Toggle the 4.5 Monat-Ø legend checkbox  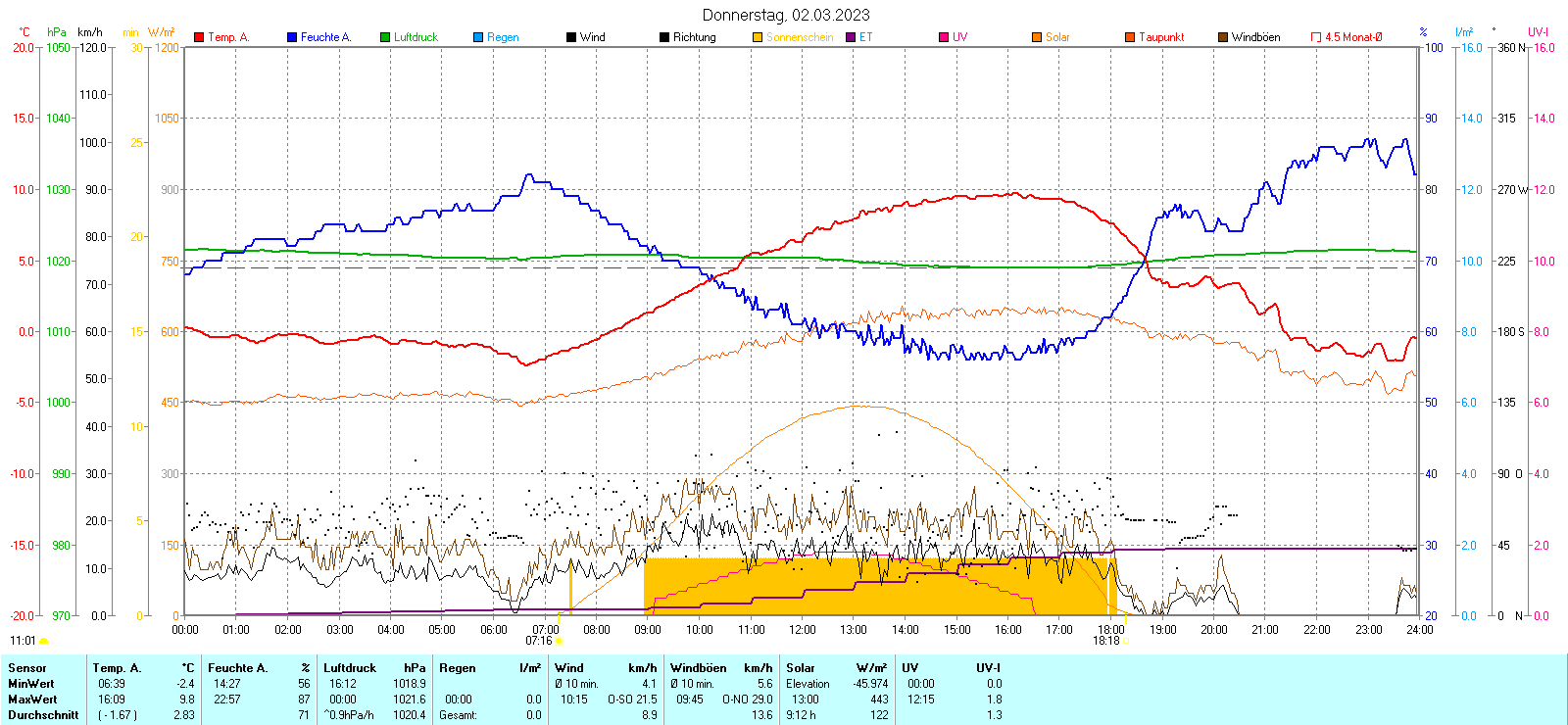coord(1316,37)
